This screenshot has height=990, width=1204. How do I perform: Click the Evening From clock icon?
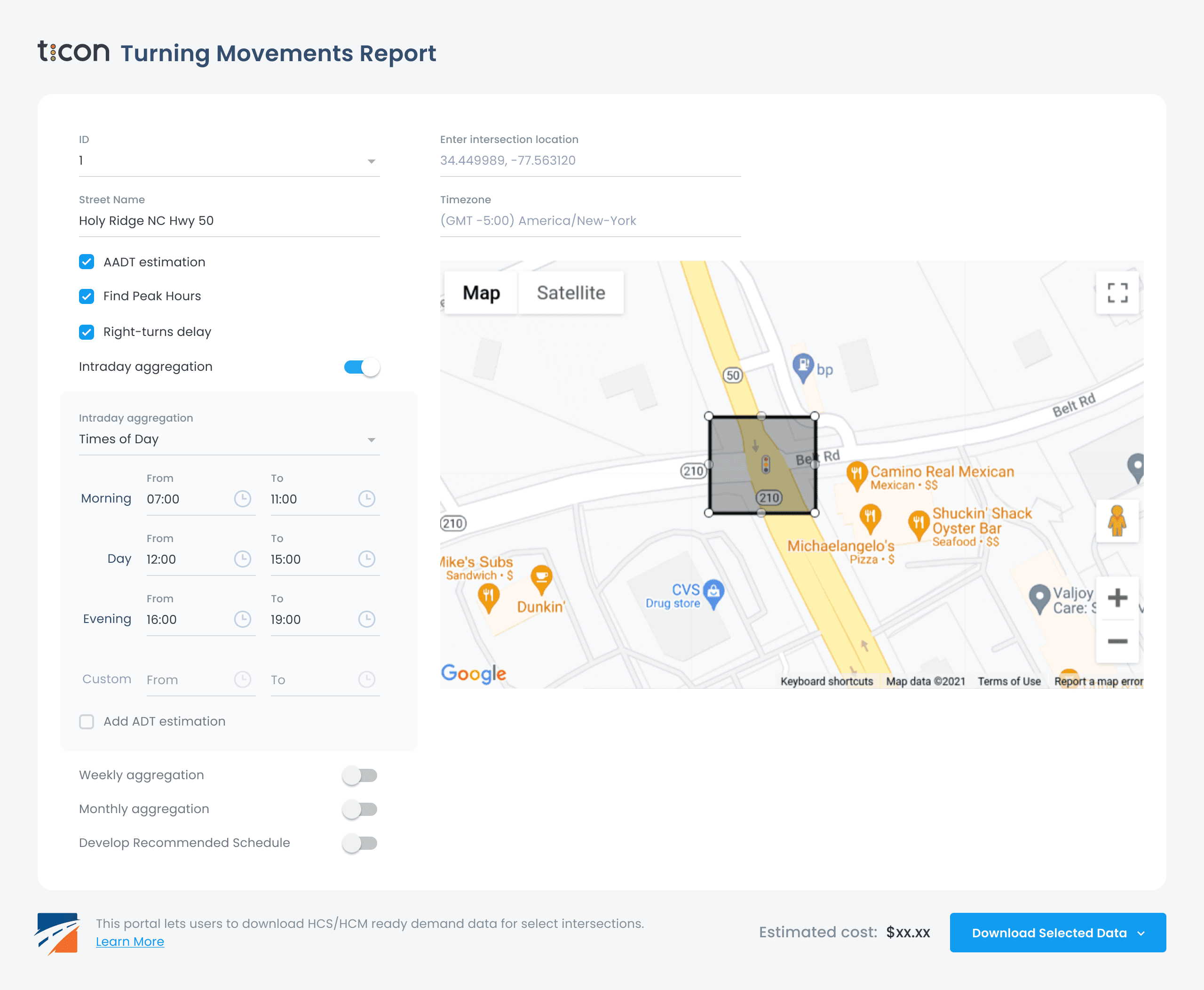coord(243,619)
